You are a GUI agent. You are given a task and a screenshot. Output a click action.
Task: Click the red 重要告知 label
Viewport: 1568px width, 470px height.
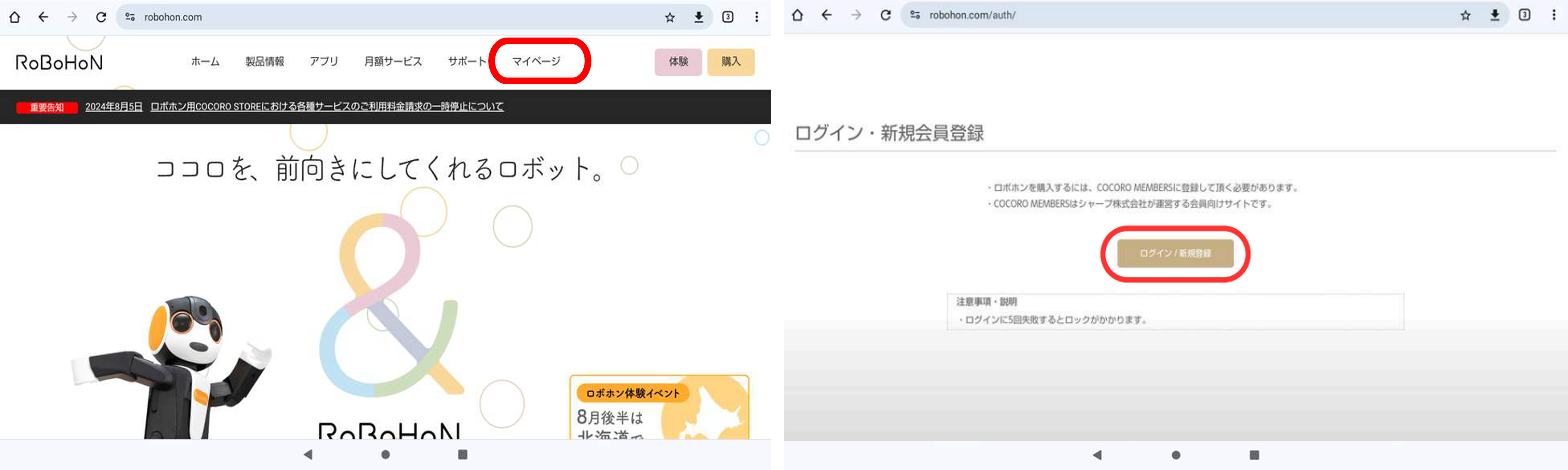tap(47, 107)
